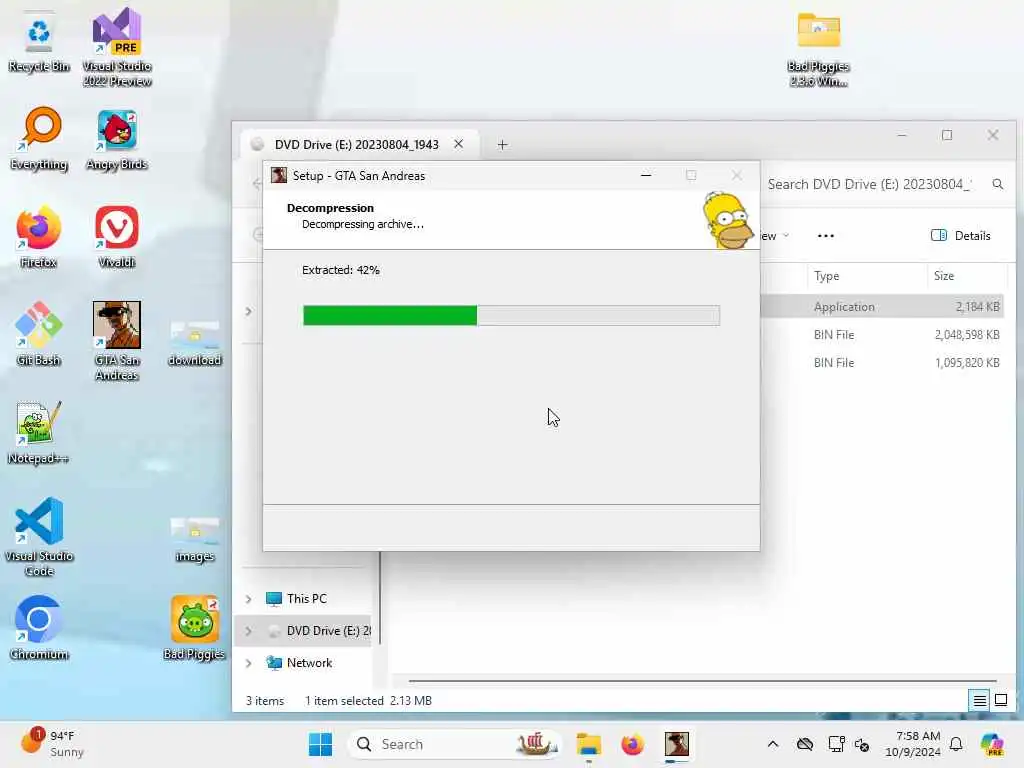This screenshot has width=1024, height=768.
Task: Open the View dropdown in Explorer
Action: pyautogui.click(x=775, y=236)
